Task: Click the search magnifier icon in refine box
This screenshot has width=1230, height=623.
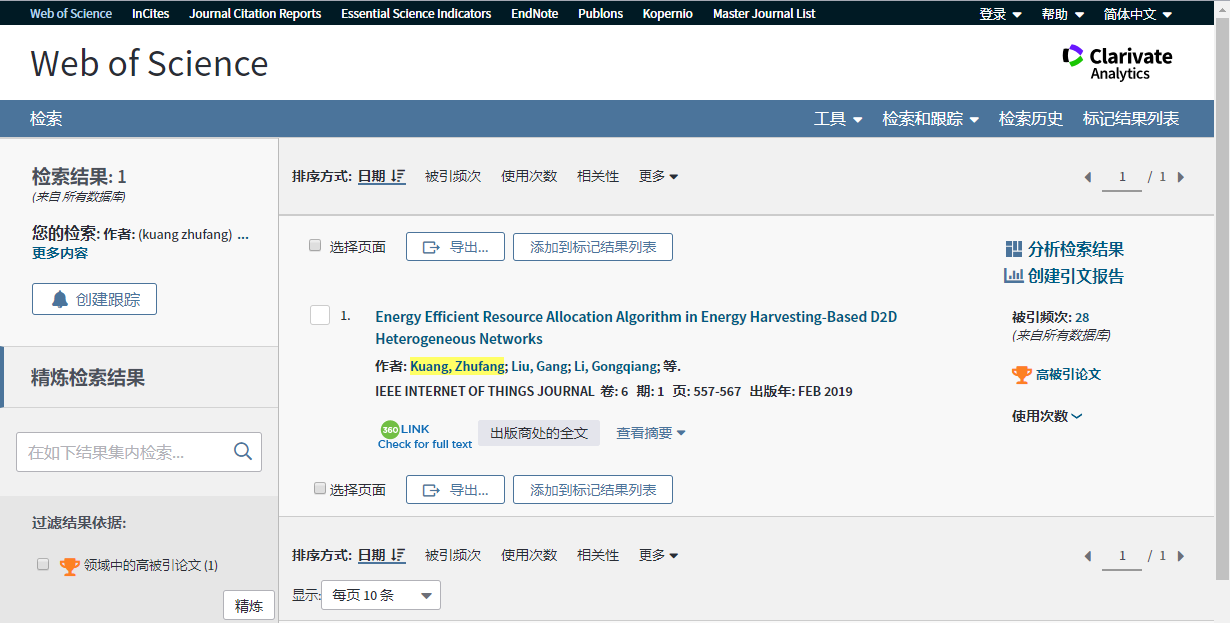Action: pyautogui.click(x=242, y=452)
